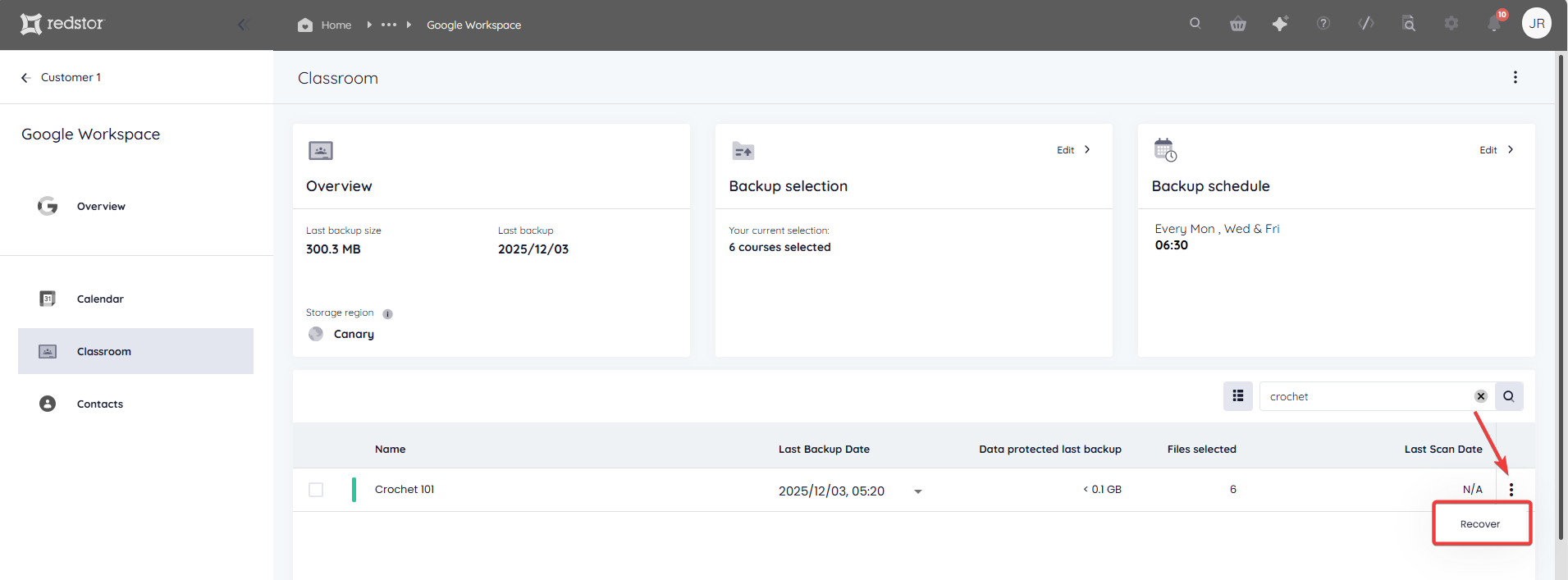This screenshot has width=1568, height=580.
Task: Tick the Crochet 101 row checkbox
Action: pos(316,490)
